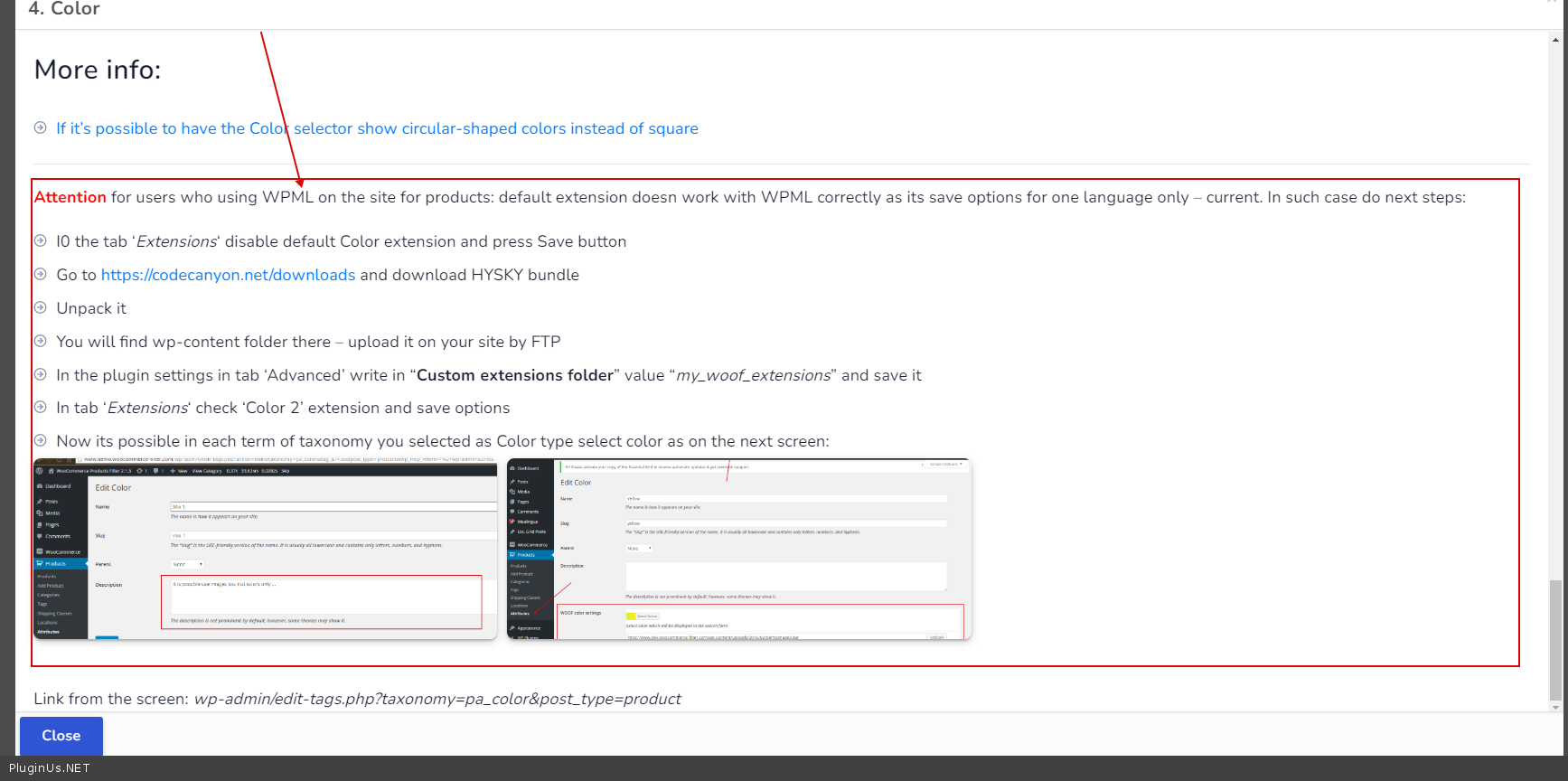Click bullet icon next to 'Unpack it'

coord(40,307)
